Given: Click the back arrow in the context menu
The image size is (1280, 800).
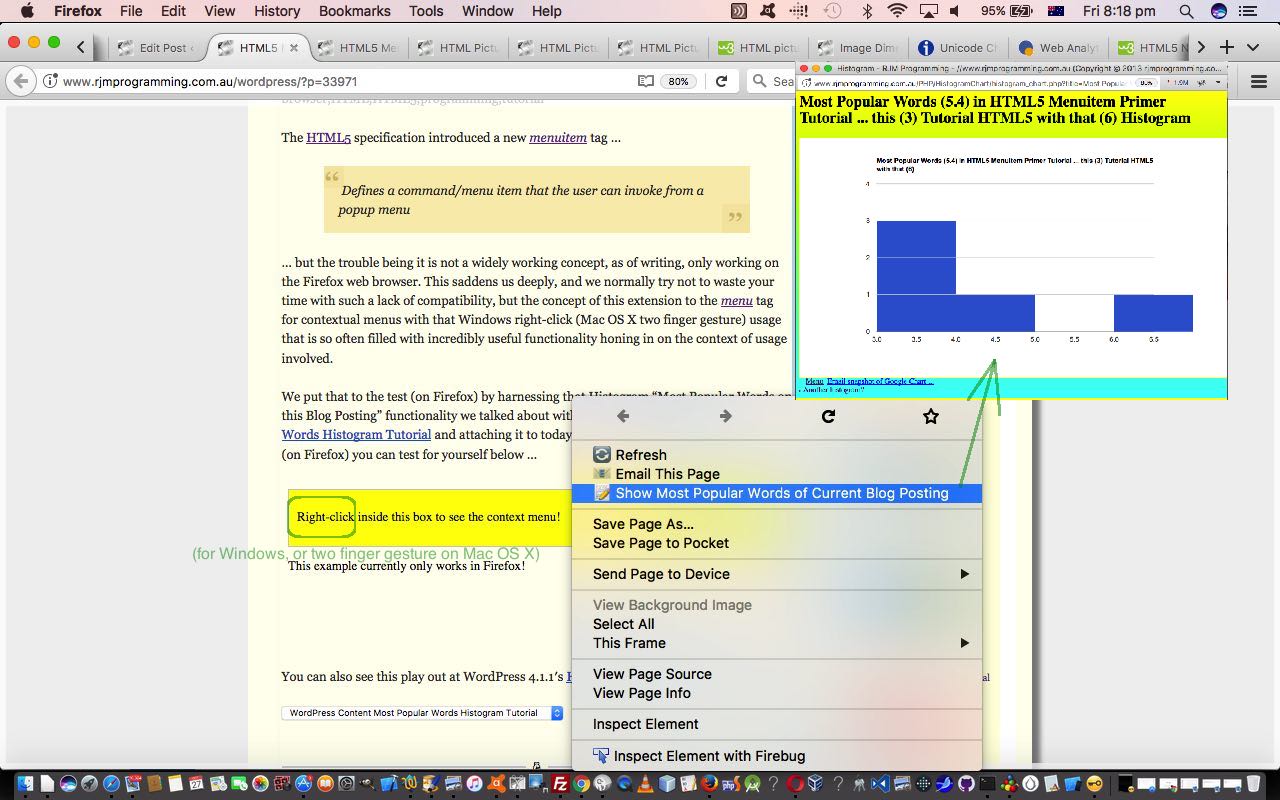Looking at the screenshot, I should pyautogui.click(x=623, y=416).
